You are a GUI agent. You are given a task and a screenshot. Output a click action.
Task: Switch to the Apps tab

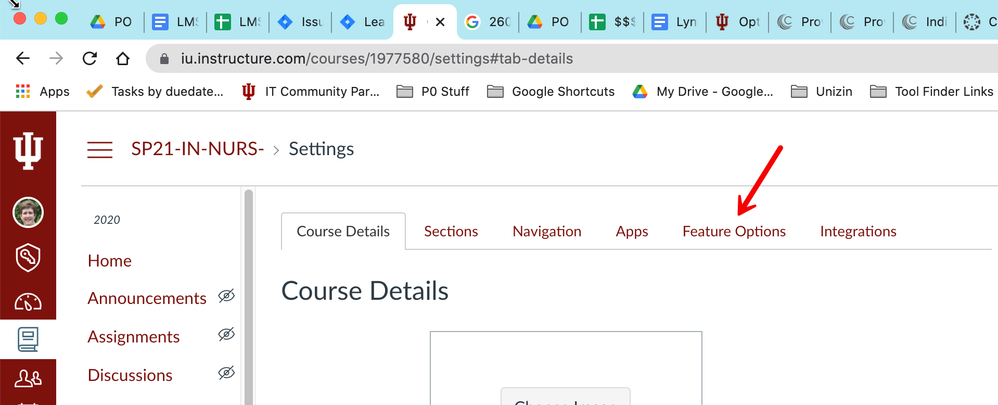pos(632,231)
